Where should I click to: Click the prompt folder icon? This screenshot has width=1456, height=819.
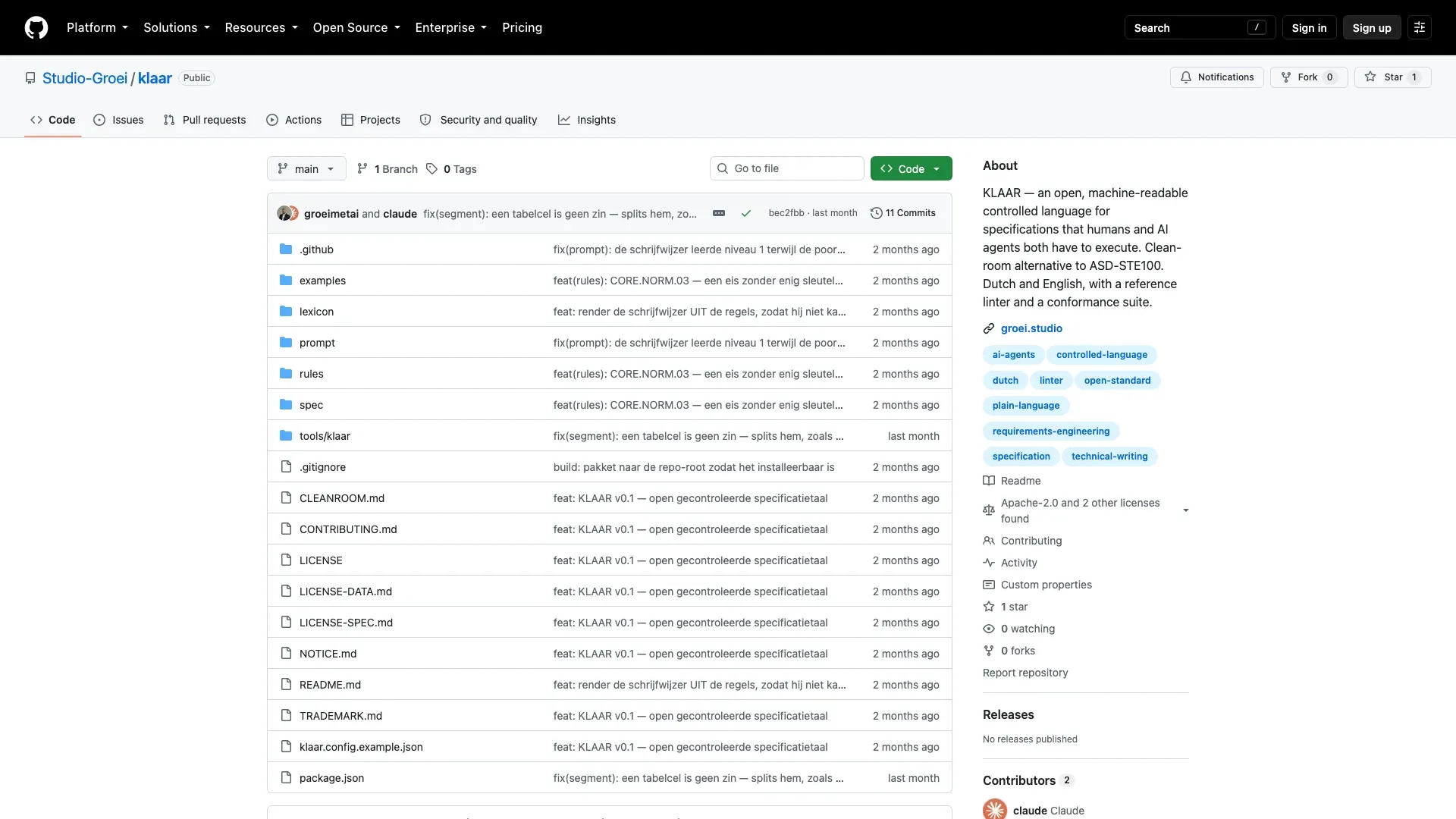pyautogui.click(x=286, y=343)
